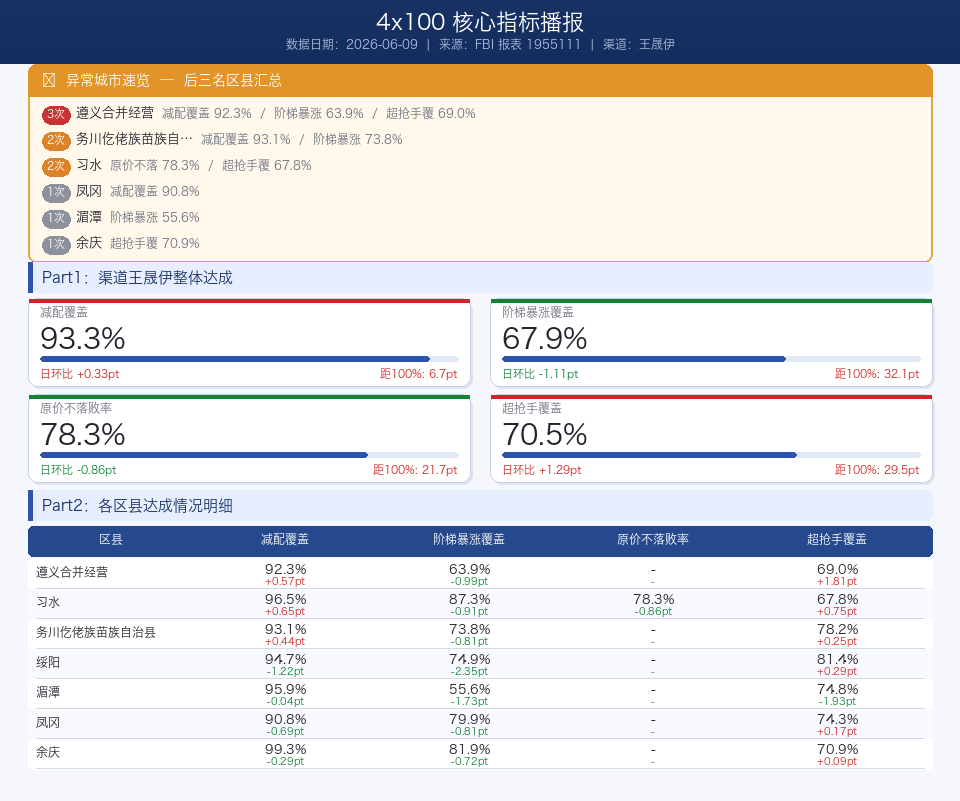Viewport: 960px width, 801px height.
Task: Click the 减配覆盖 93.3% progress bar
Action: tap(249, 359)
